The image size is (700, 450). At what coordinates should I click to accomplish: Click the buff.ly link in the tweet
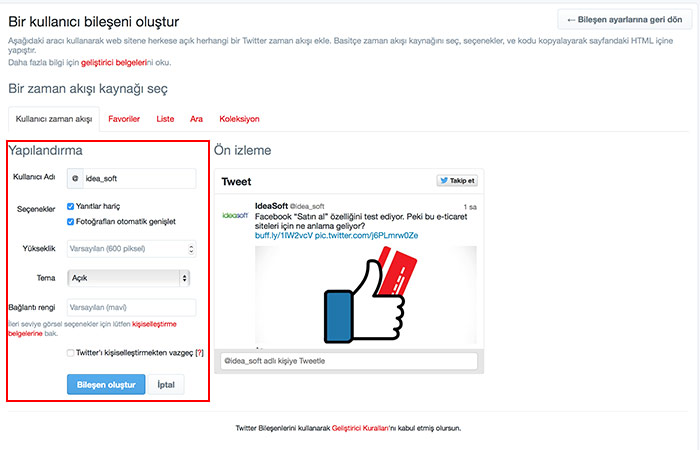(x=284, y=236)
